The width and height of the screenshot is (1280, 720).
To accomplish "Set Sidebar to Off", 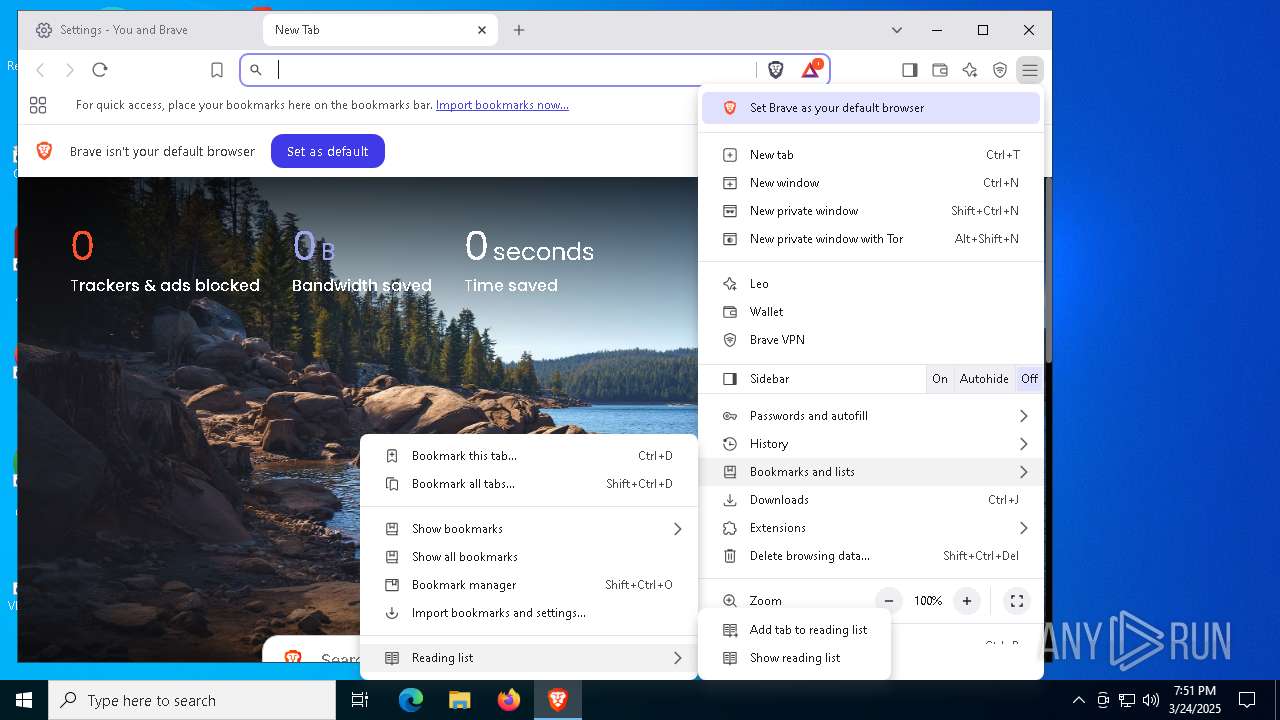I will [1029, 379].
